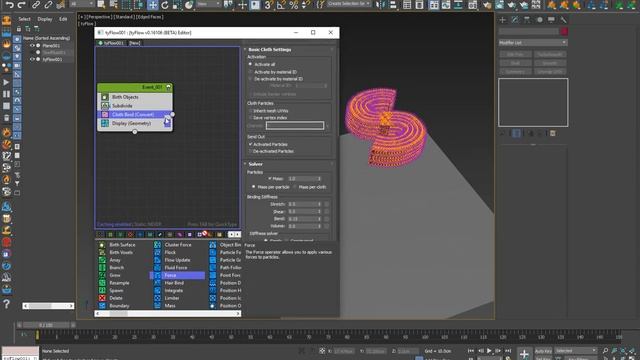This screenshot has width=640, height=360.
Task: Click the Auto Key button
Action: point(543,351)
